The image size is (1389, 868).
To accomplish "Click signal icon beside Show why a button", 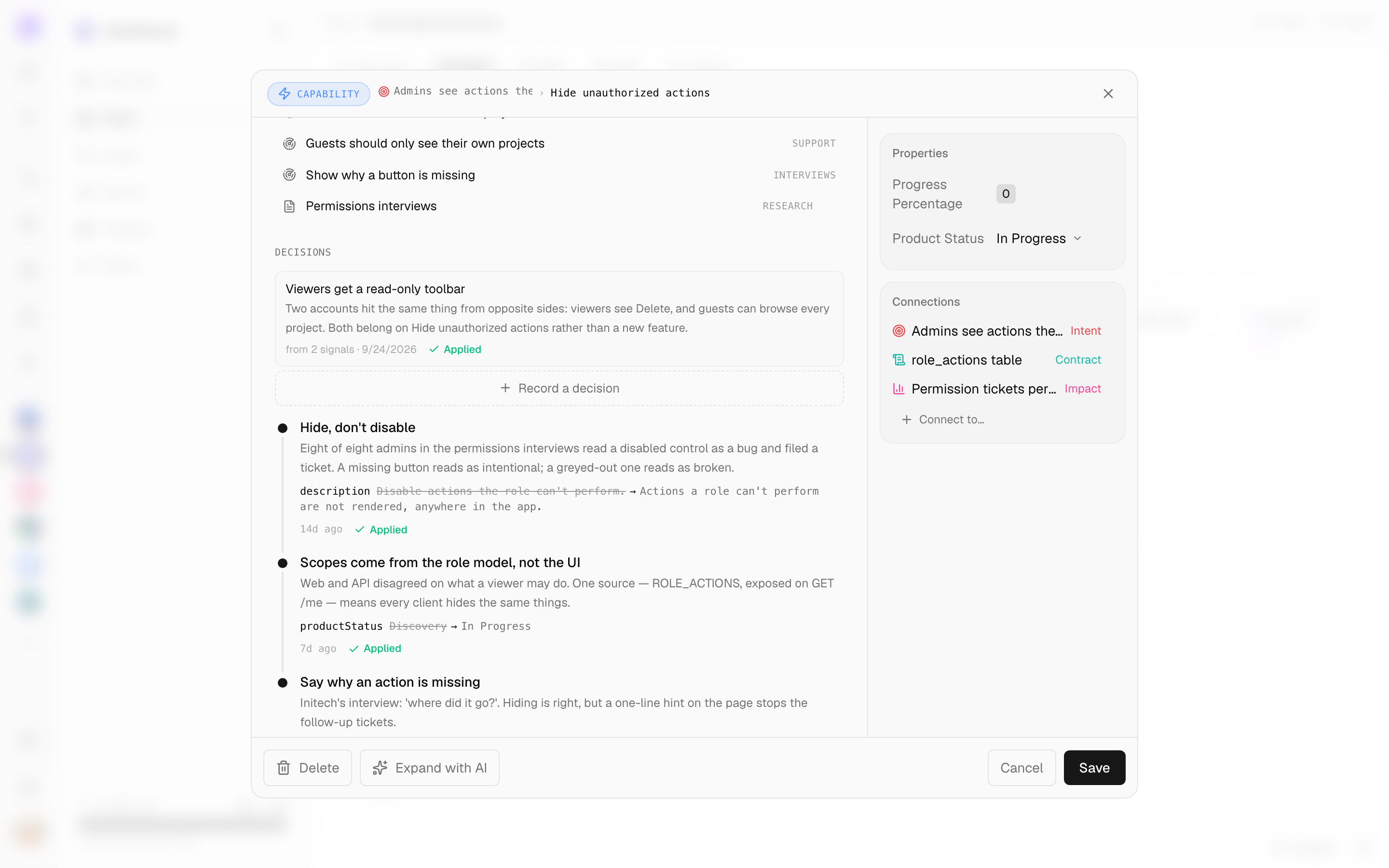I will pyautogui.click(x=289, y=175).
